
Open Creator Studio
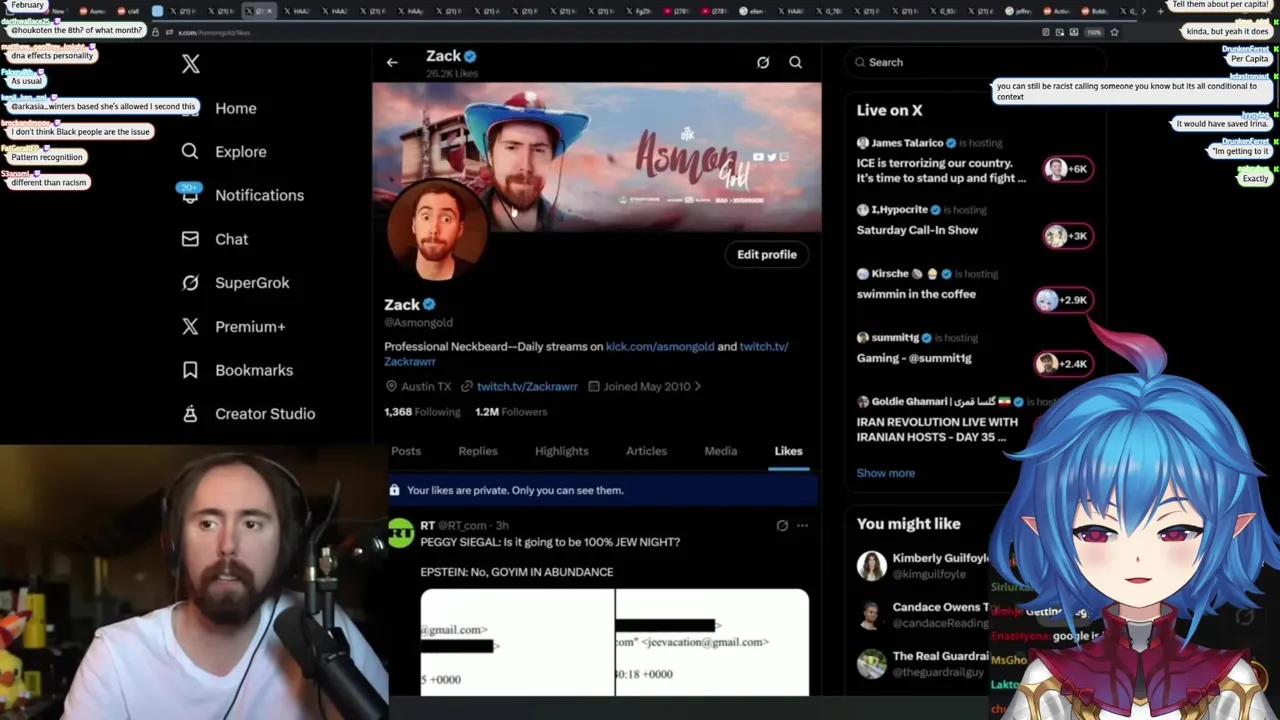coord(265,414)
